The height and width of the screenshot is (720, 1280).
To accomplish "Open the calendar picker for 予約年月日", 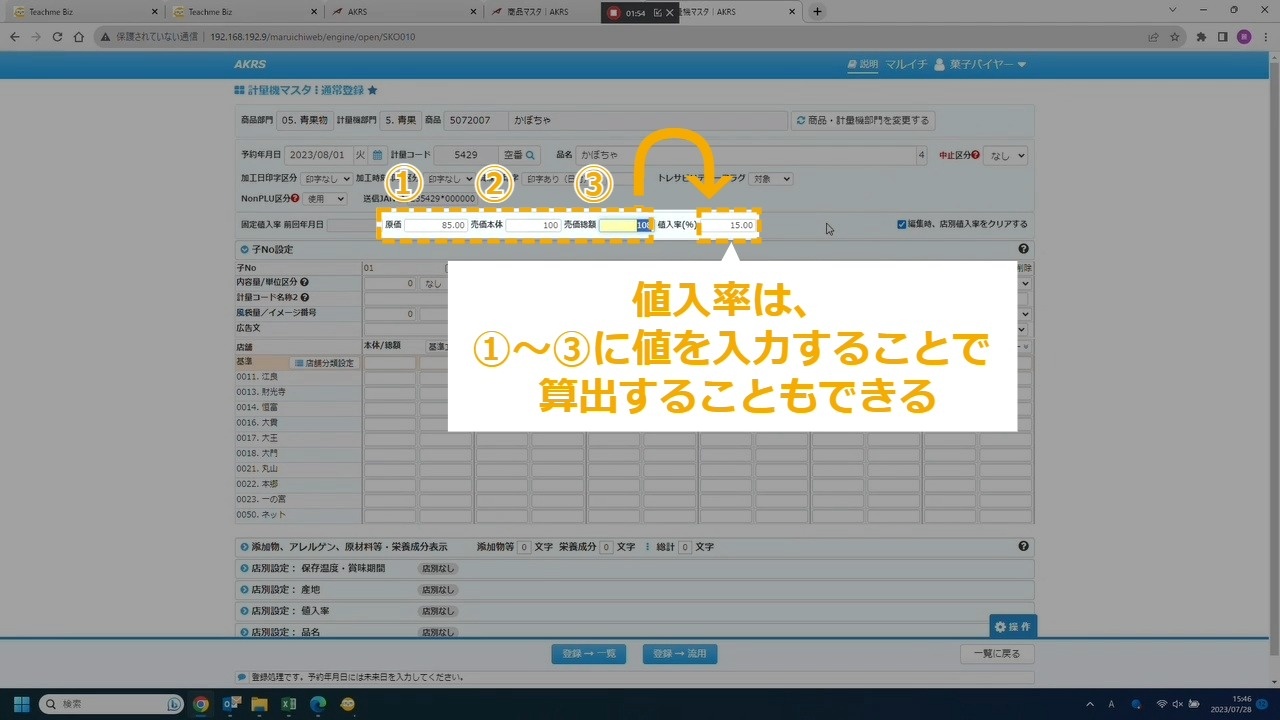I will 377,155.
